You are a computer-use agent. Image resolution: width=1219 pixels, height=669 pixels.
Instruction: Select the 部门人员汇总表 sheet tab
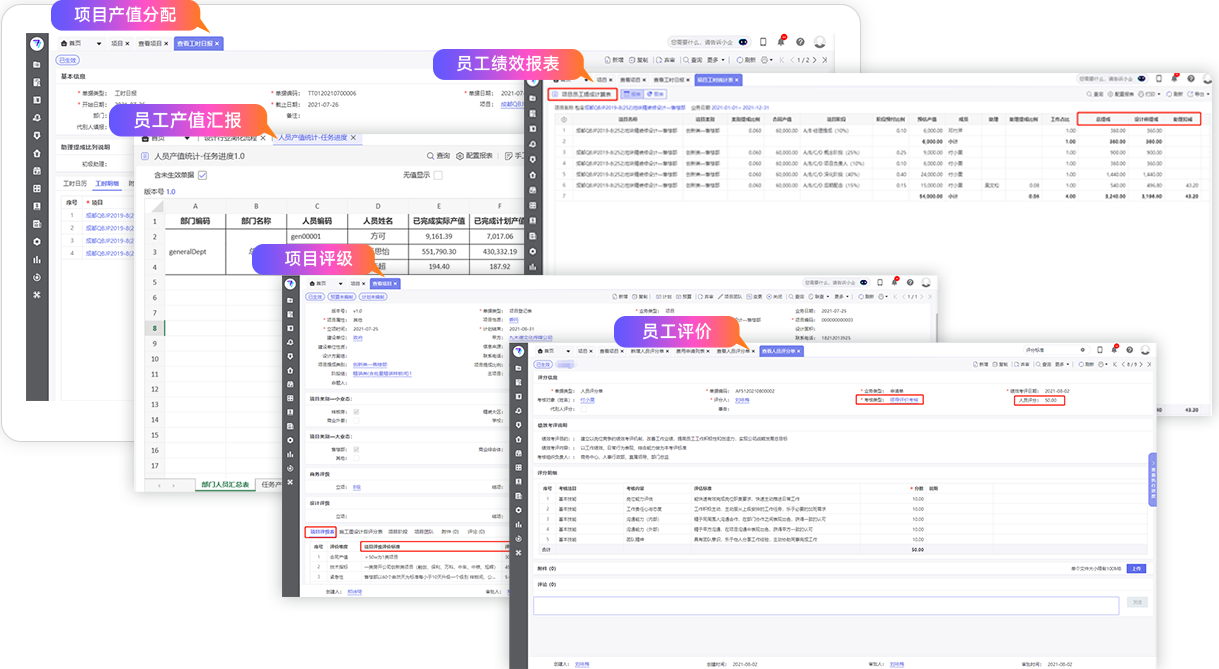point(224,484)
